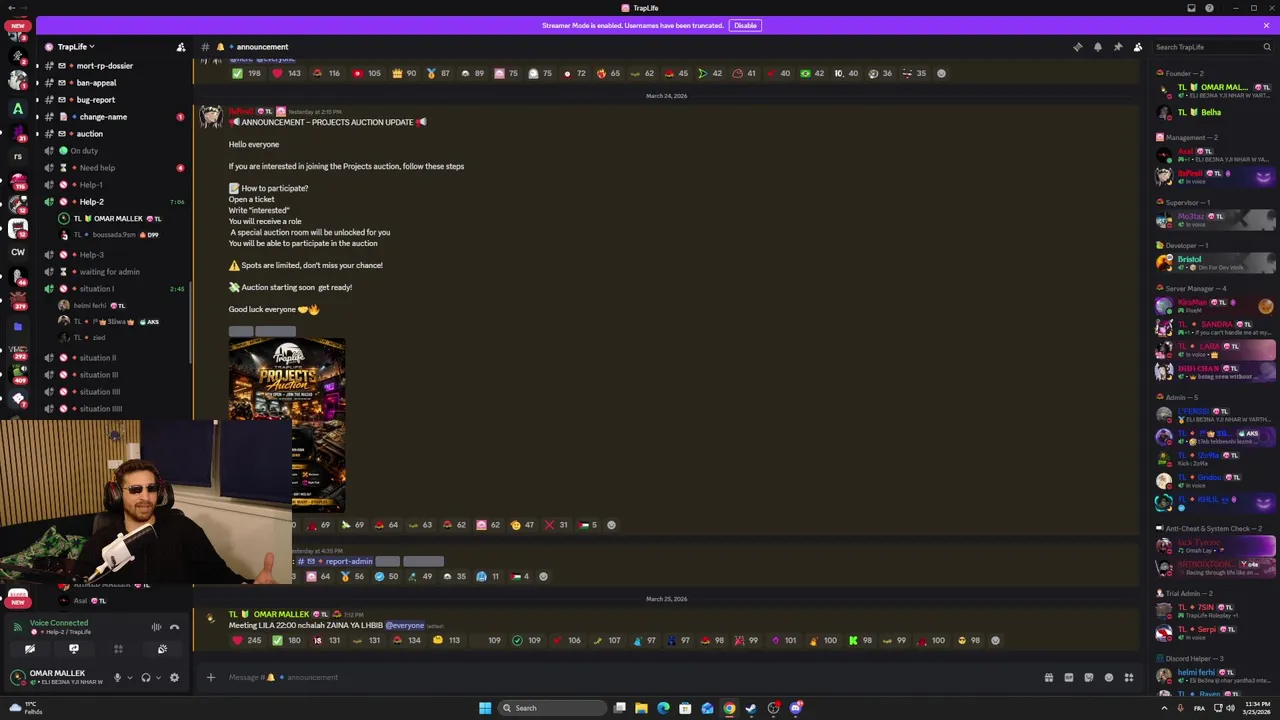
Task: Open the OMAR MALLEK user panel at bottom
Action: 57,677
